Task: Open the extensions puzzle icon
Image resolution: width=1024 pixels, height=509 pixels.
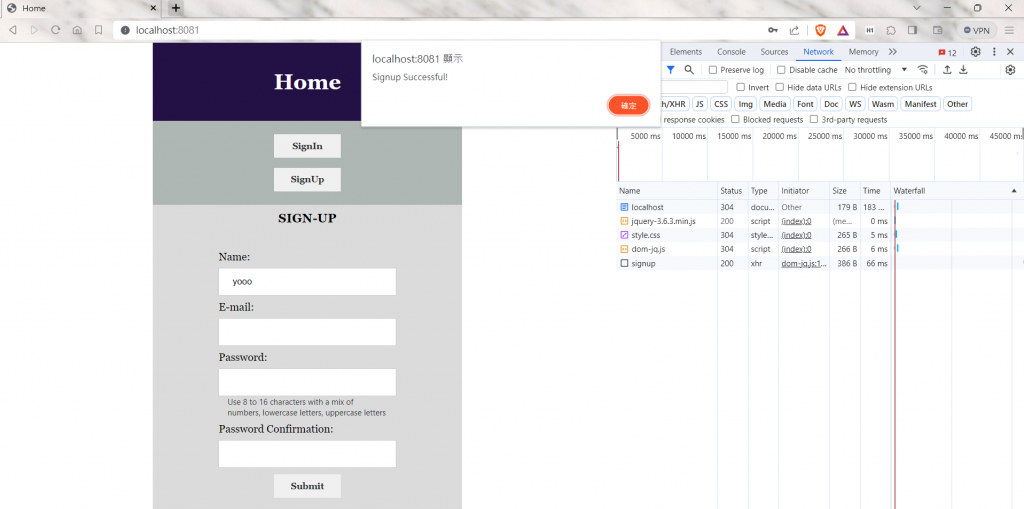Action: (x=891, y=30)
